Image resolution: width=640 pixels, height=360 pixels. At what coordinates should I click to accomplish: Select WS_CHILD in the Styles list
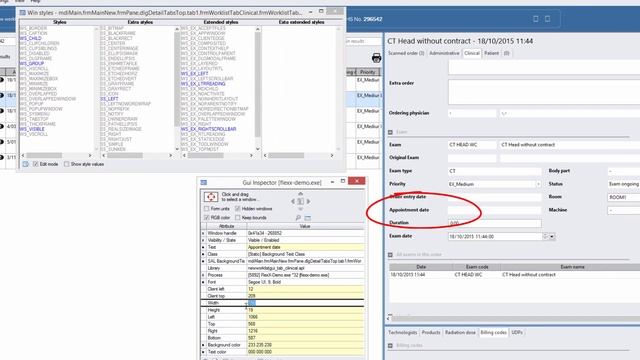click(x=31, y=38)
